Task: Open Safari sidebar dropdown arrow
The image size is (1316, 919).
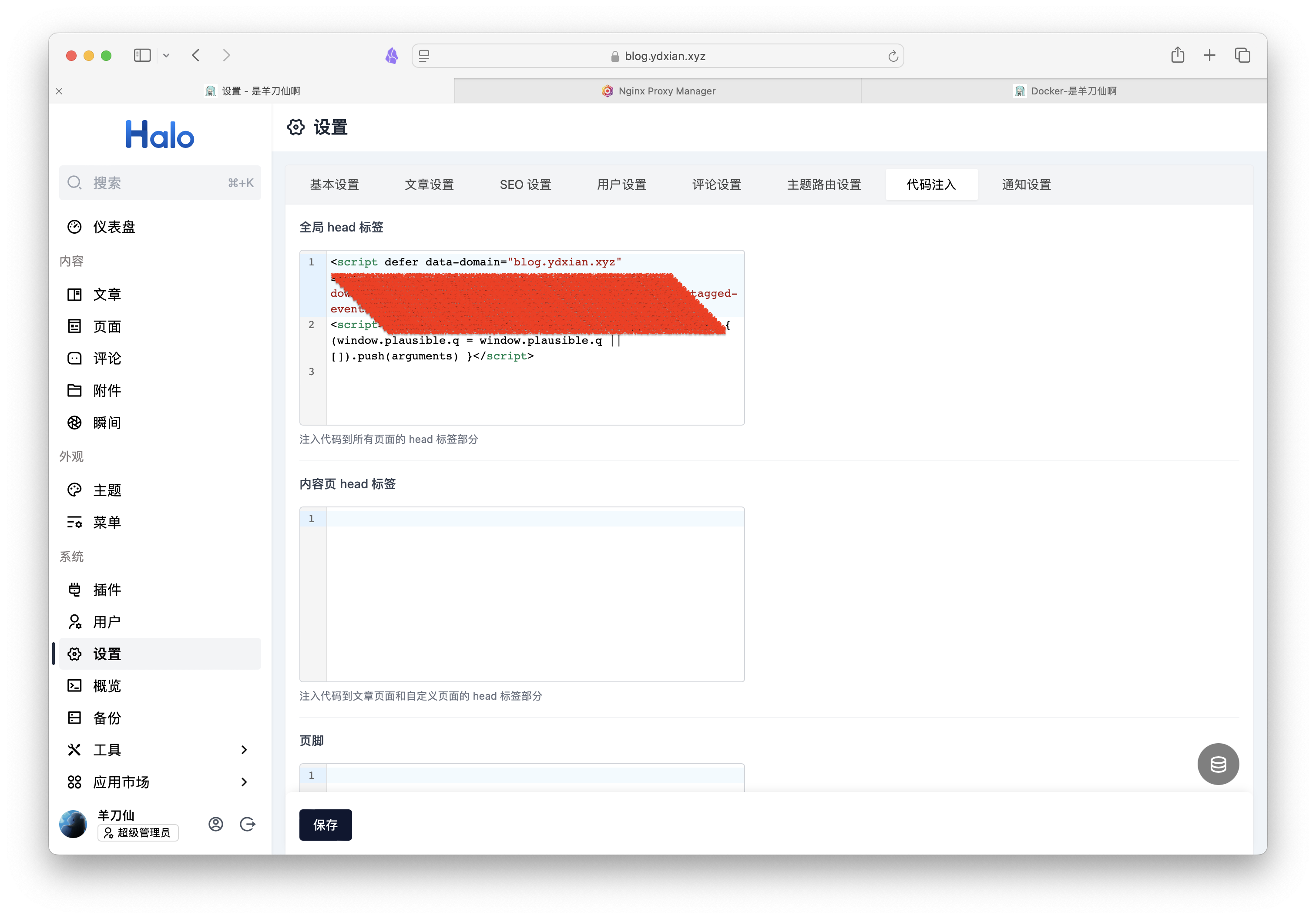Action: tap(166, 56)
